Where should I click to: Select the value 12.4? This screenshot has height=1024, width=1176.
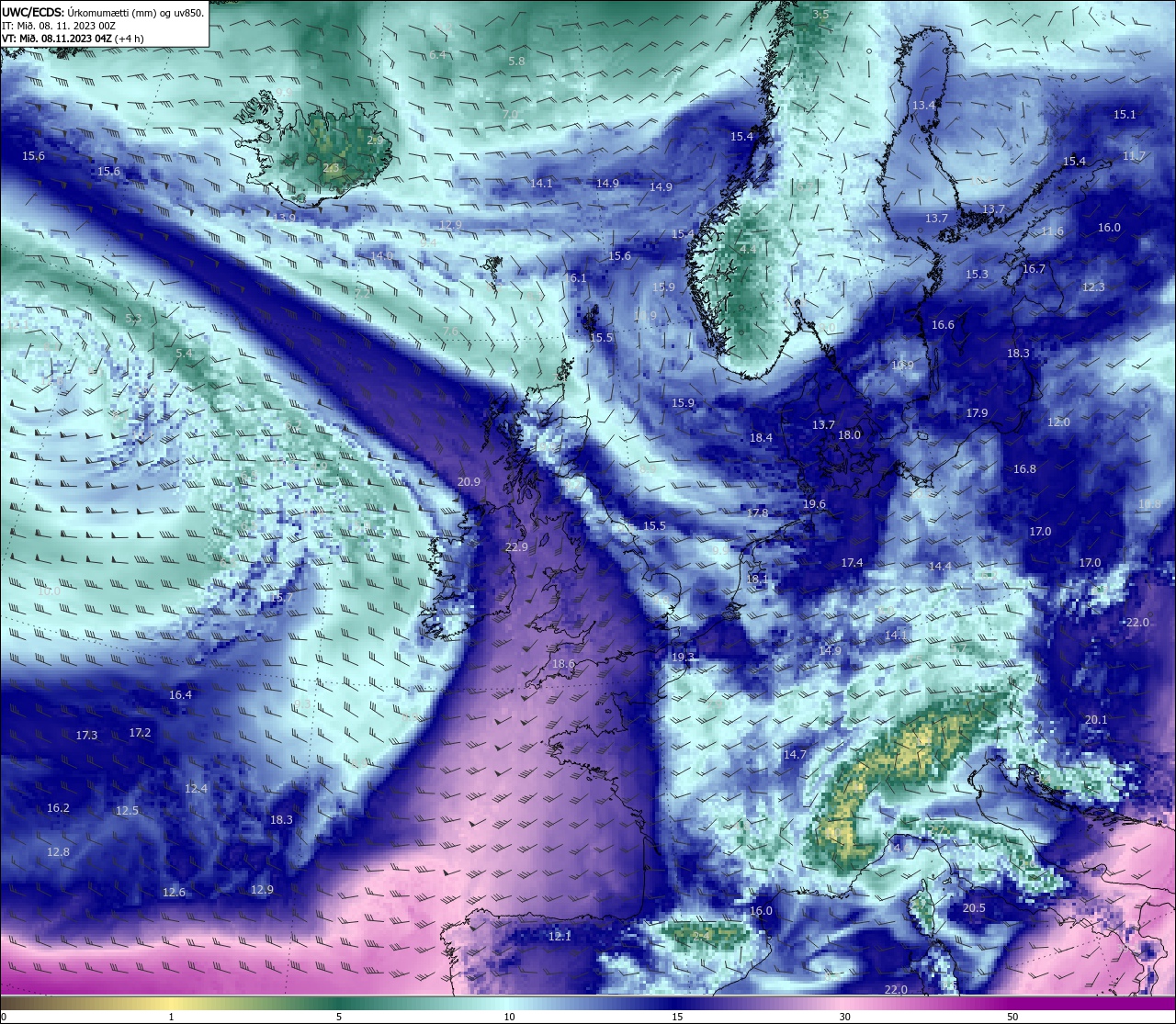[x=196, y=788]
